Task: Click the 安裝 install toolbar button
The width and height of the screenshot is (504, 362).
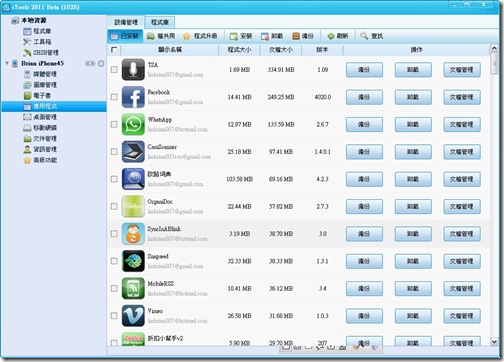Action: (x=241, y=36)
